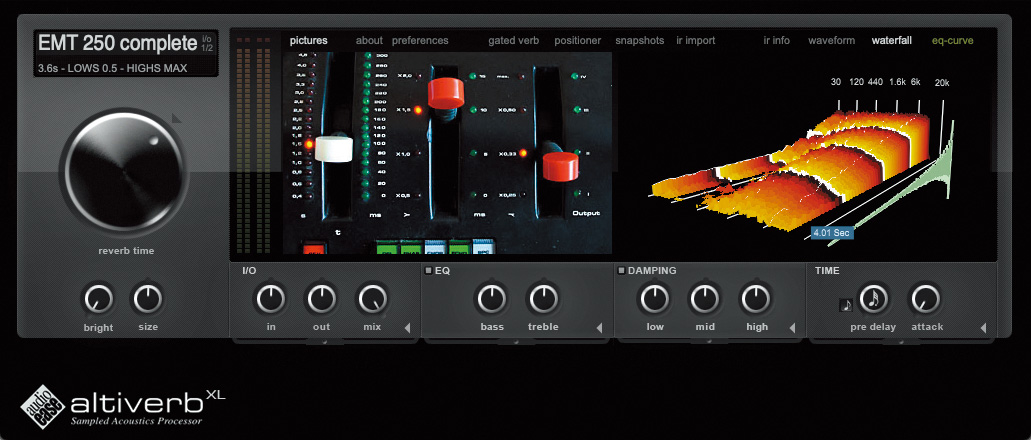Click the 20k frequency label
The image size is (1031, 440).
(x=942, y=83)
